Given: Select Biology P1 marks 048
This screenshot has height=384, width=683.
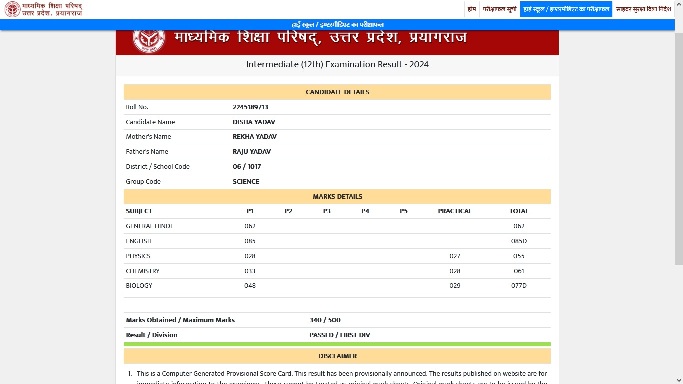Looking at the screenshot, I should [250, 286].
